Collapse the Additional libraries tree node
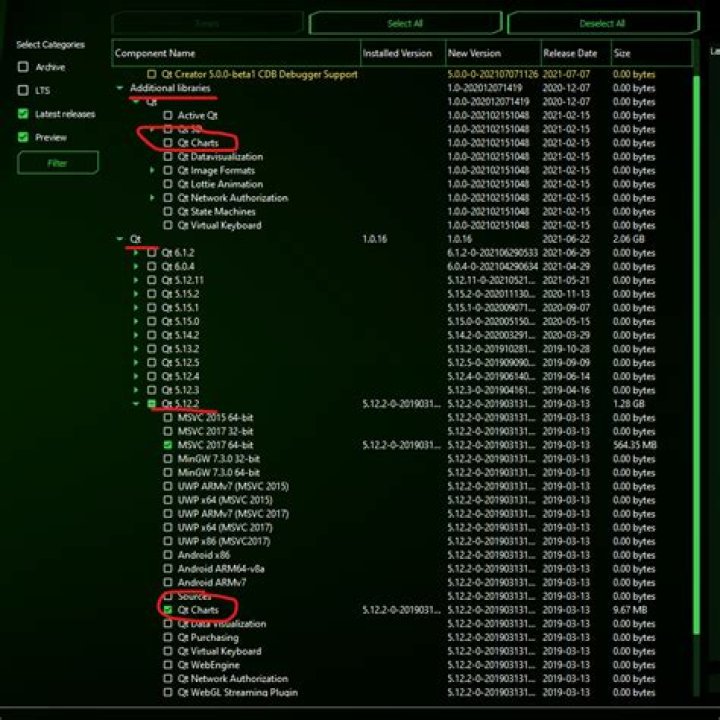The width and height of the screenshot is (720, 720). (120, 87)
